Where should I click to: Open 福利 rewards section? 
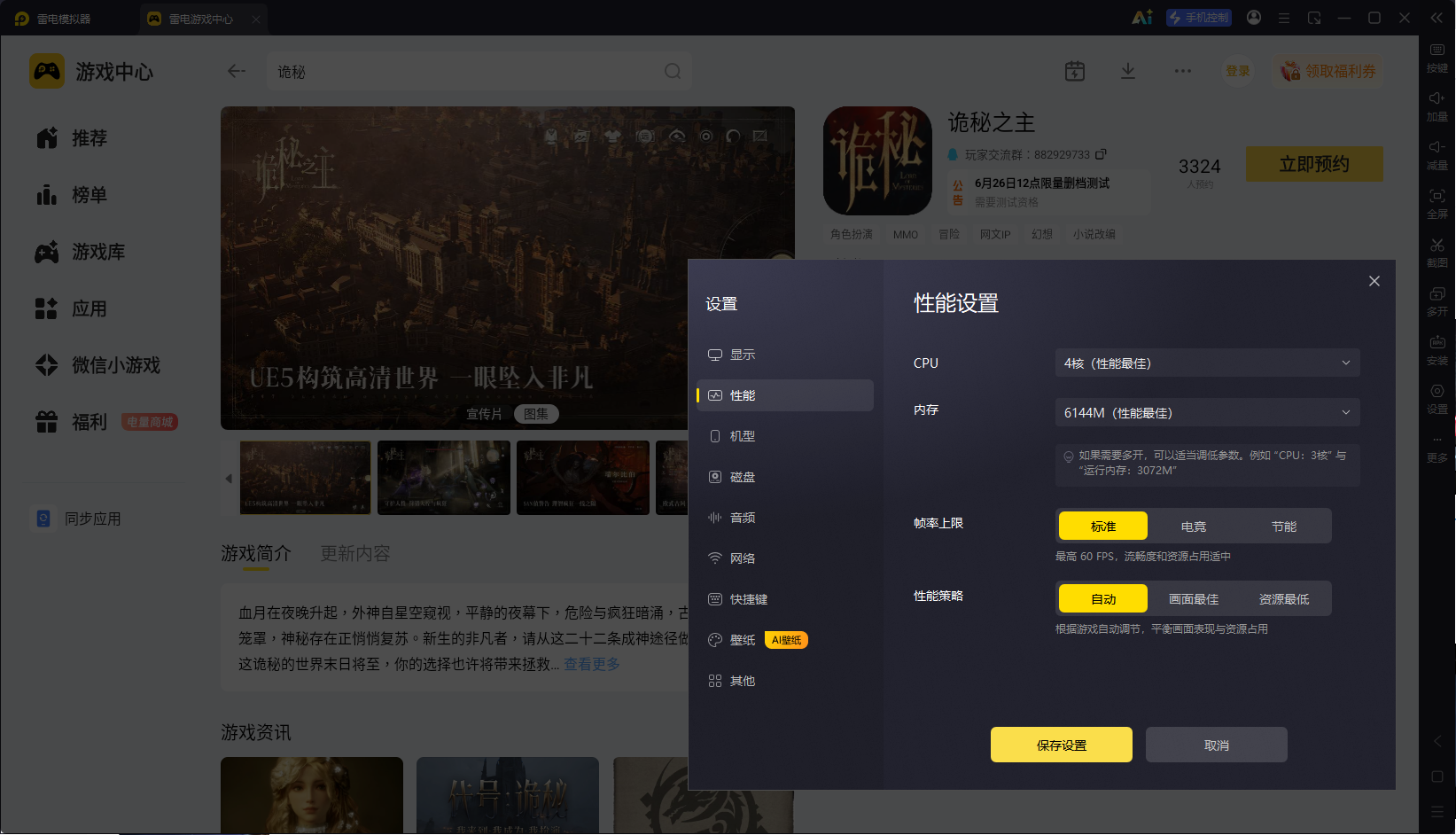point(72,422)
